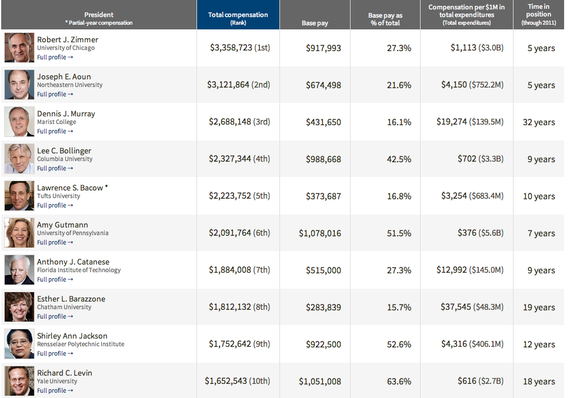Open Robert J. Zimmer's full profile link

pyautogui.click(x=55, y=57)
